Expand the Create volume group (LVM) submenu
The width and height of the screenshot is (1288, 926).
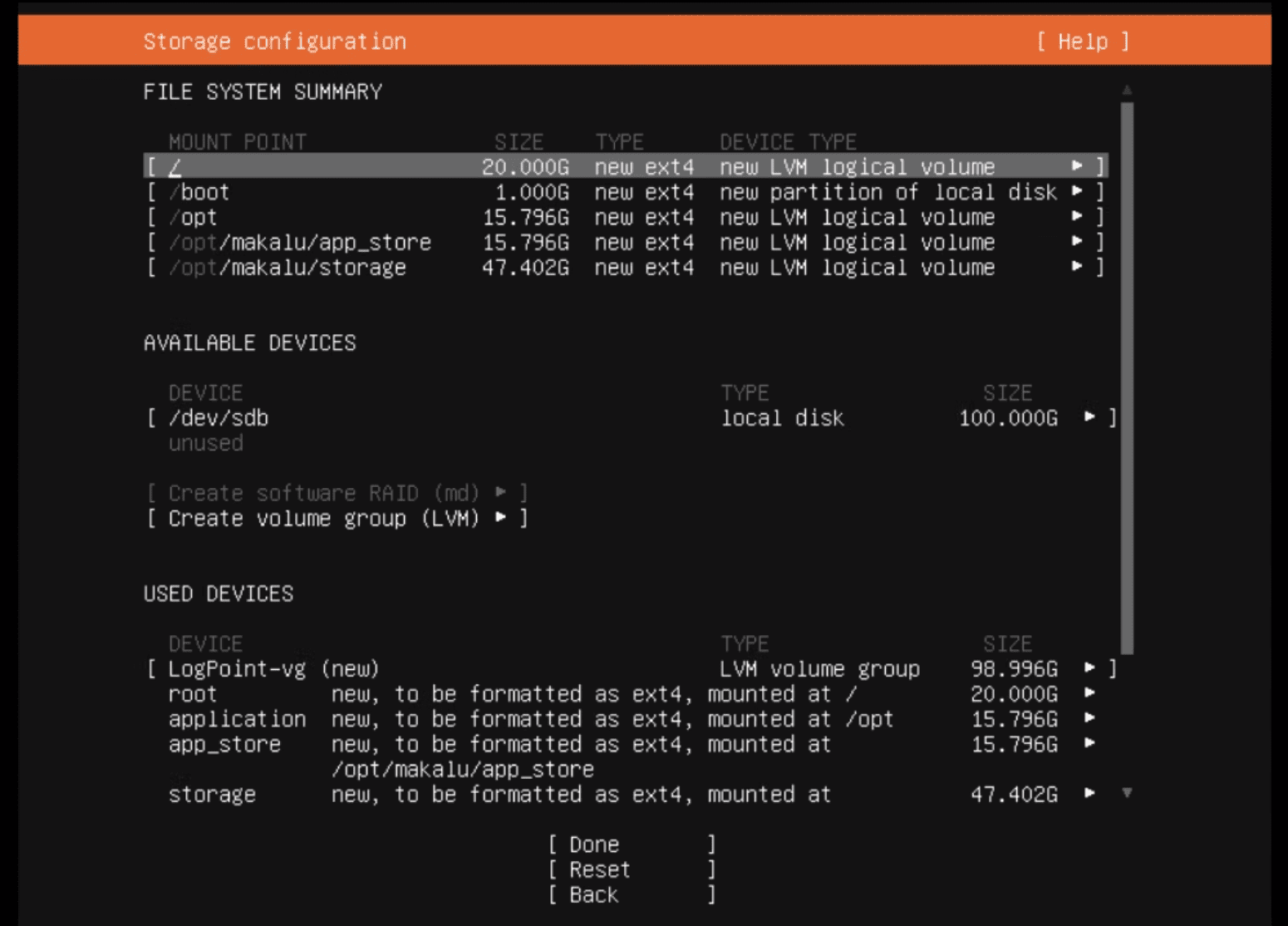(x=500, y=518)
